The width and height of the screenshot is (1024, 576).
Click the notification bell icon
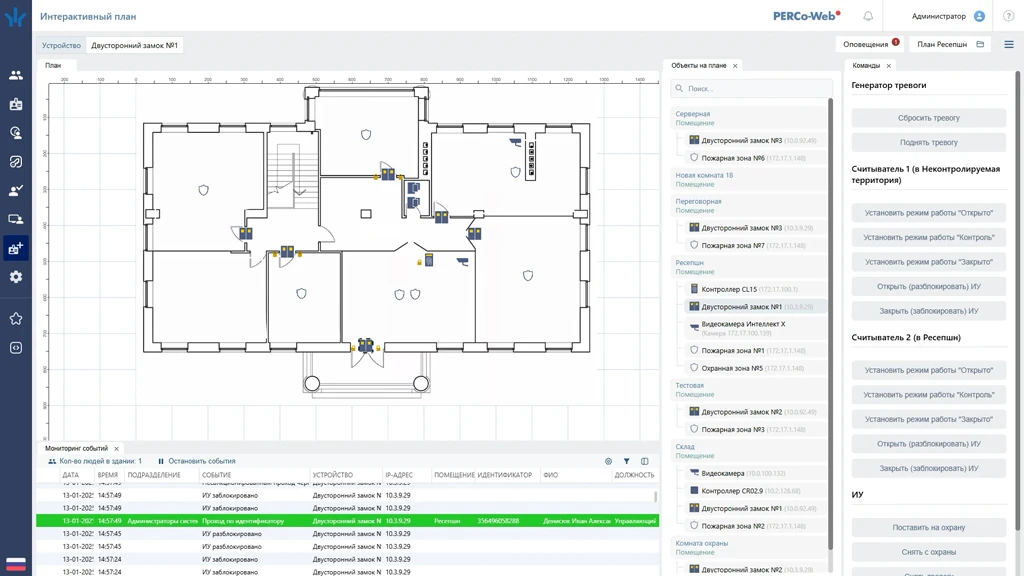(868, 16)
